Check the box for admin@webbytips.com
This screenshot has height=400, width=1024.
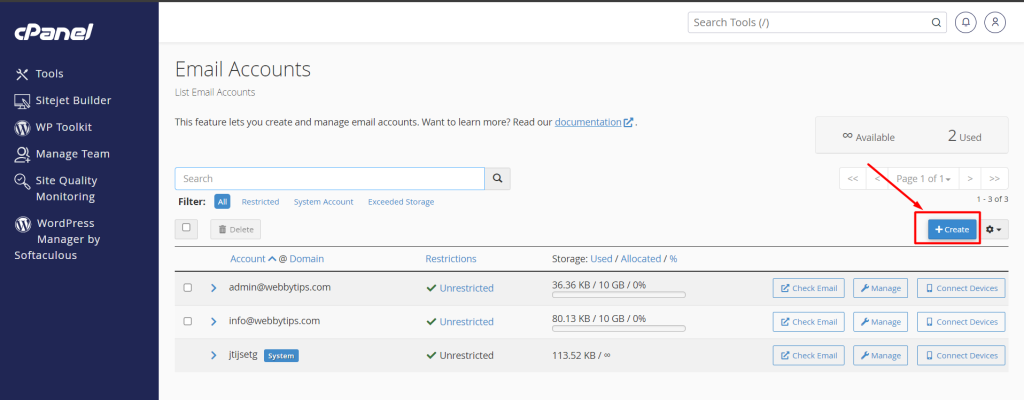pos(188,288)
